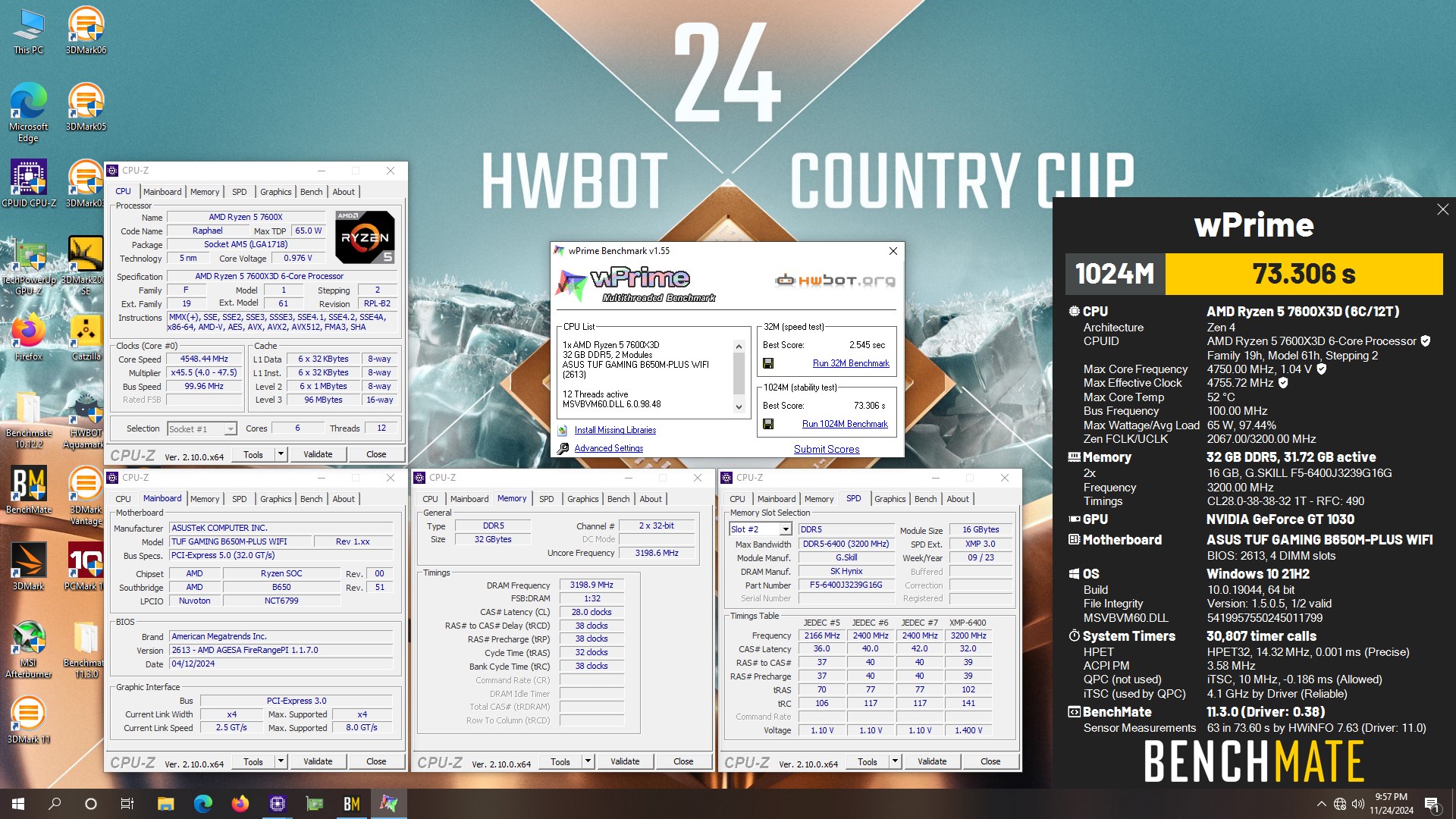Image resolution: width=1456 pixels, height=819 pixels.
Task: Click Run 1024M Benchmark link
Action: click(x=845, y=424)
